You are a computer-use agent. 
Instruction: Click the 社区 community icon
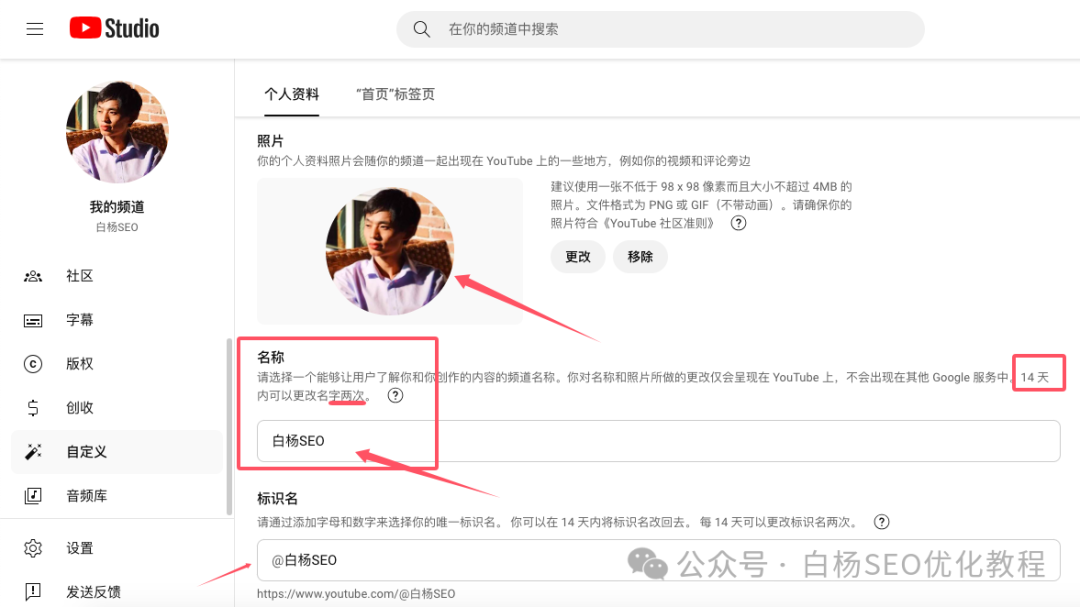[33, 276]
